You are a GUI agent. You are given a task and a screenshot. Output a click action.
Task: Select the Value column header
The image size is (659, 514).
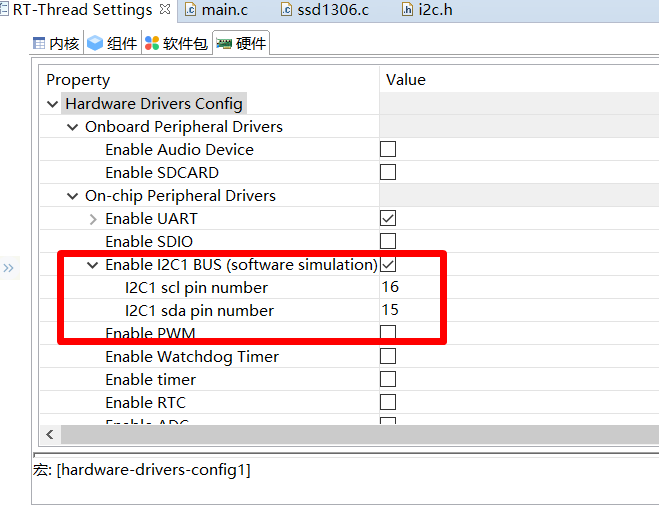click(x=406, y=80)
